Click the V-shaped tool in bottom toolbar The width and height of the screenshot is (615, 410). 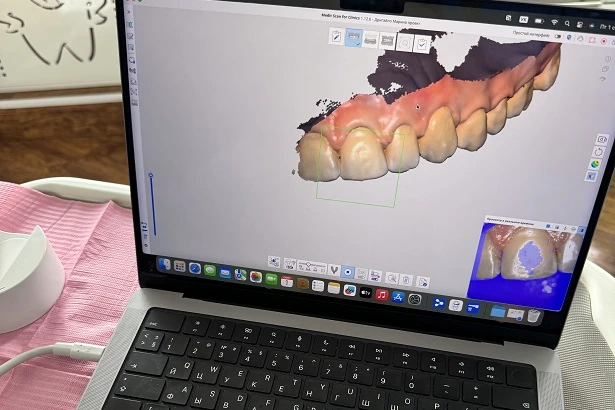334,270
